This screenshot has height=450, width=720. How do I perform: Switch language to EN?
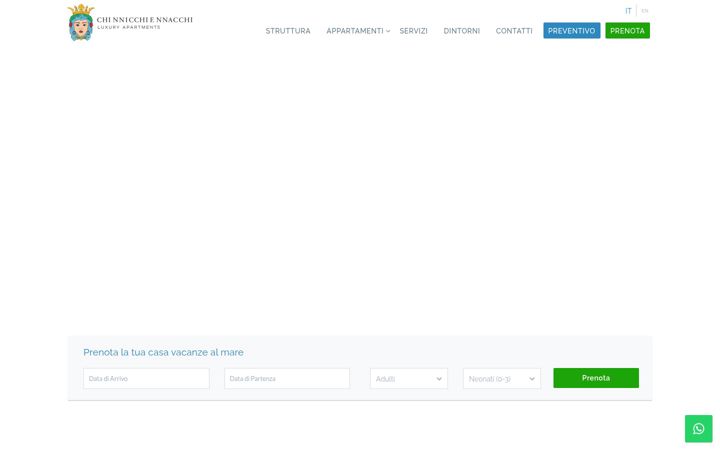(645, 11)
